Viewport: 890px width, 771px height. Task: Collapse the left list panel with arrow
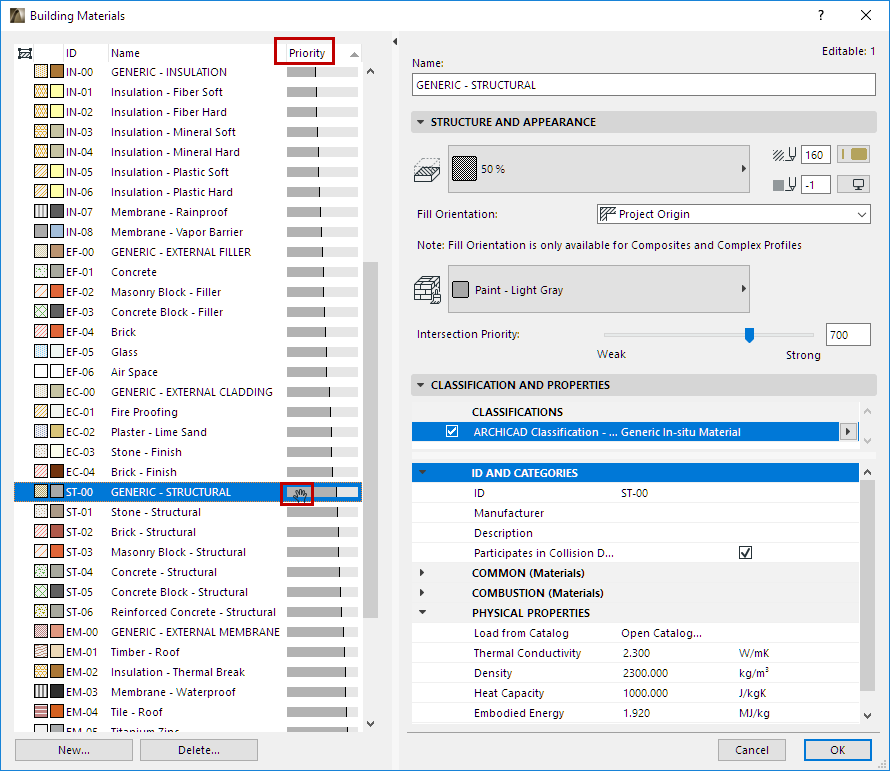[x=395, y=41]
